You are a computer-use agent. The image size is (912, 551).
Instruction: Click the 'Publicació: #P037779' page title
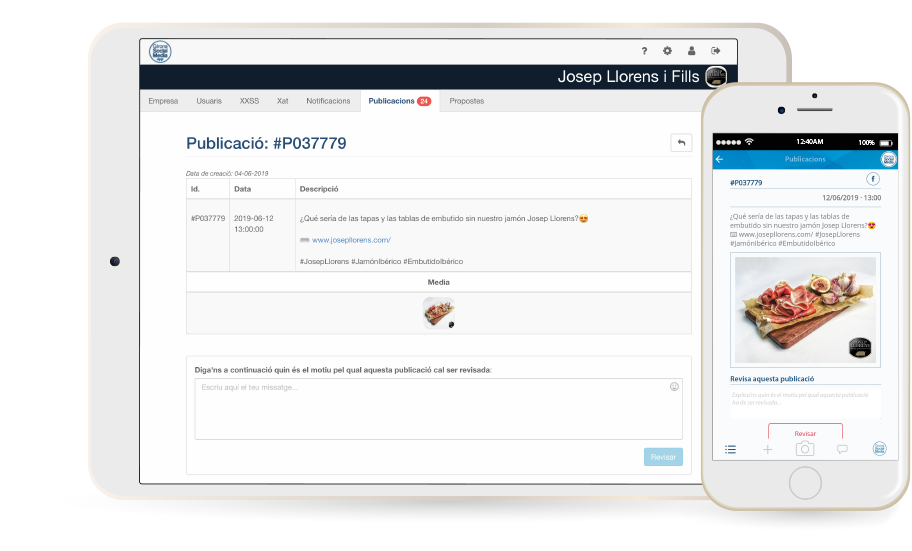pyautogui.click(x=266, y=143)
